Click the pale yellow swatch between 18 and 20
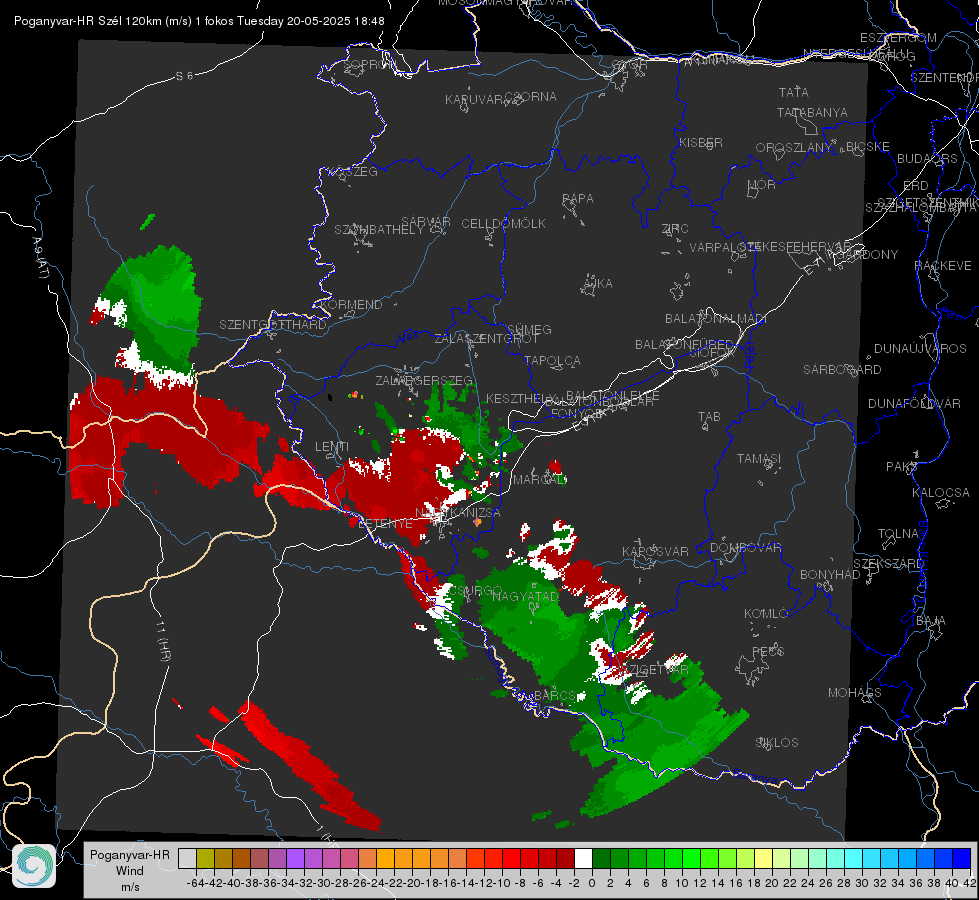The width and height of the screenshot is (979, 900). (763, 858)
